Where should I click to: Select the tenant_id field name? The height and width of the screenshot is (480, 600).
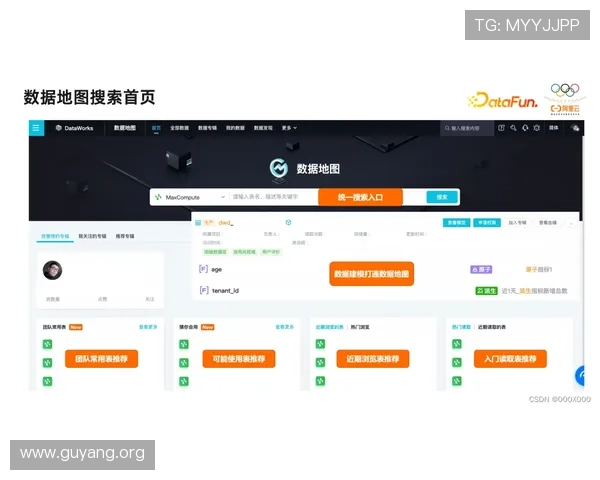click(x=225, y=291)
